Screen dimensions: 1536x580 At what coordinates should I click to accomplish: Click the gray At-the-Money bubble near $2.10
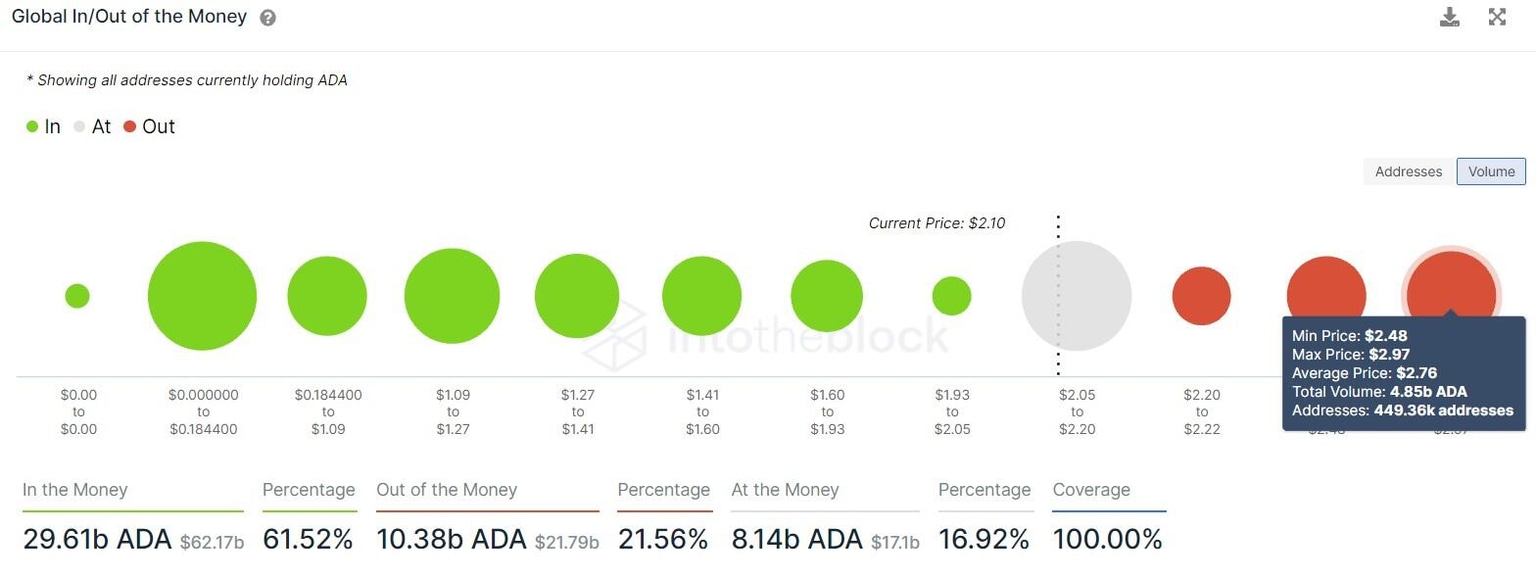[1076, 295]
